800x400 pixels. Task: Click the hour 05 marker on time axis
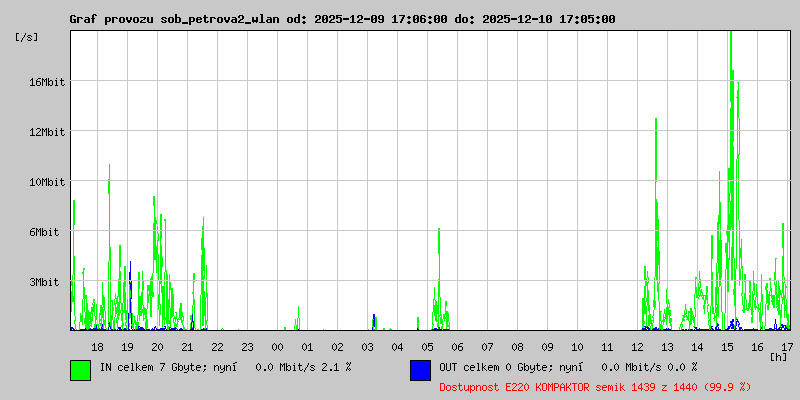[428, 347]
